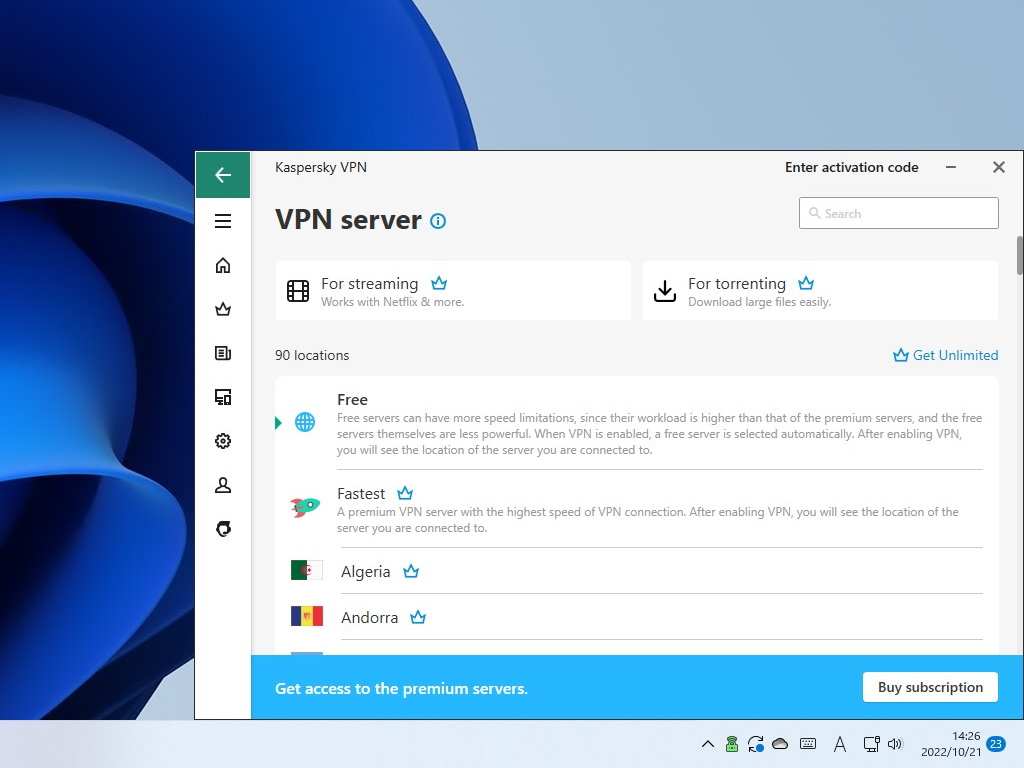Click Get access to the premium servers text
This screenshot has height=768, width=1024.
pos(401,688)
